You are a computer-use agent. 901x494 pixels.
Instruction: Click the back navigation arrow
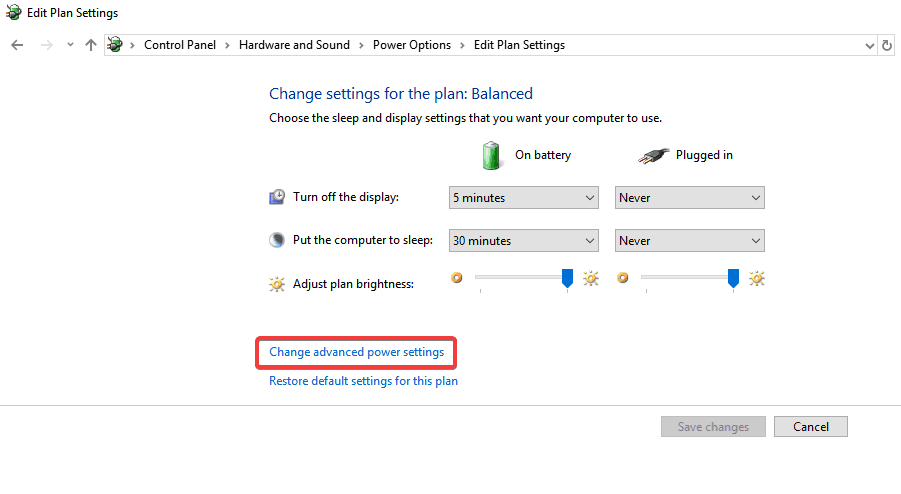17,45
